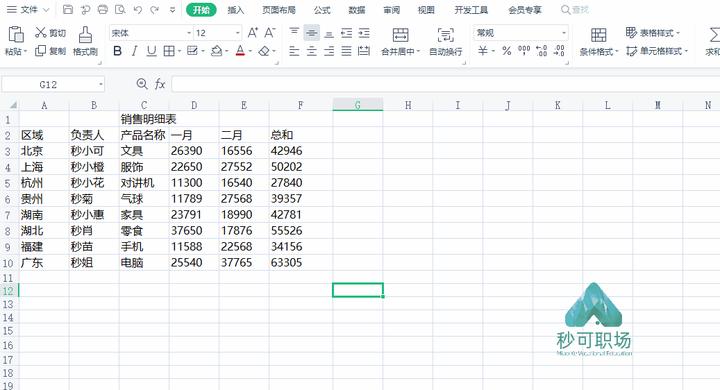Open the number format dropdown (常规)
This screenshot has height=390, width=720.
click(521, 33)
